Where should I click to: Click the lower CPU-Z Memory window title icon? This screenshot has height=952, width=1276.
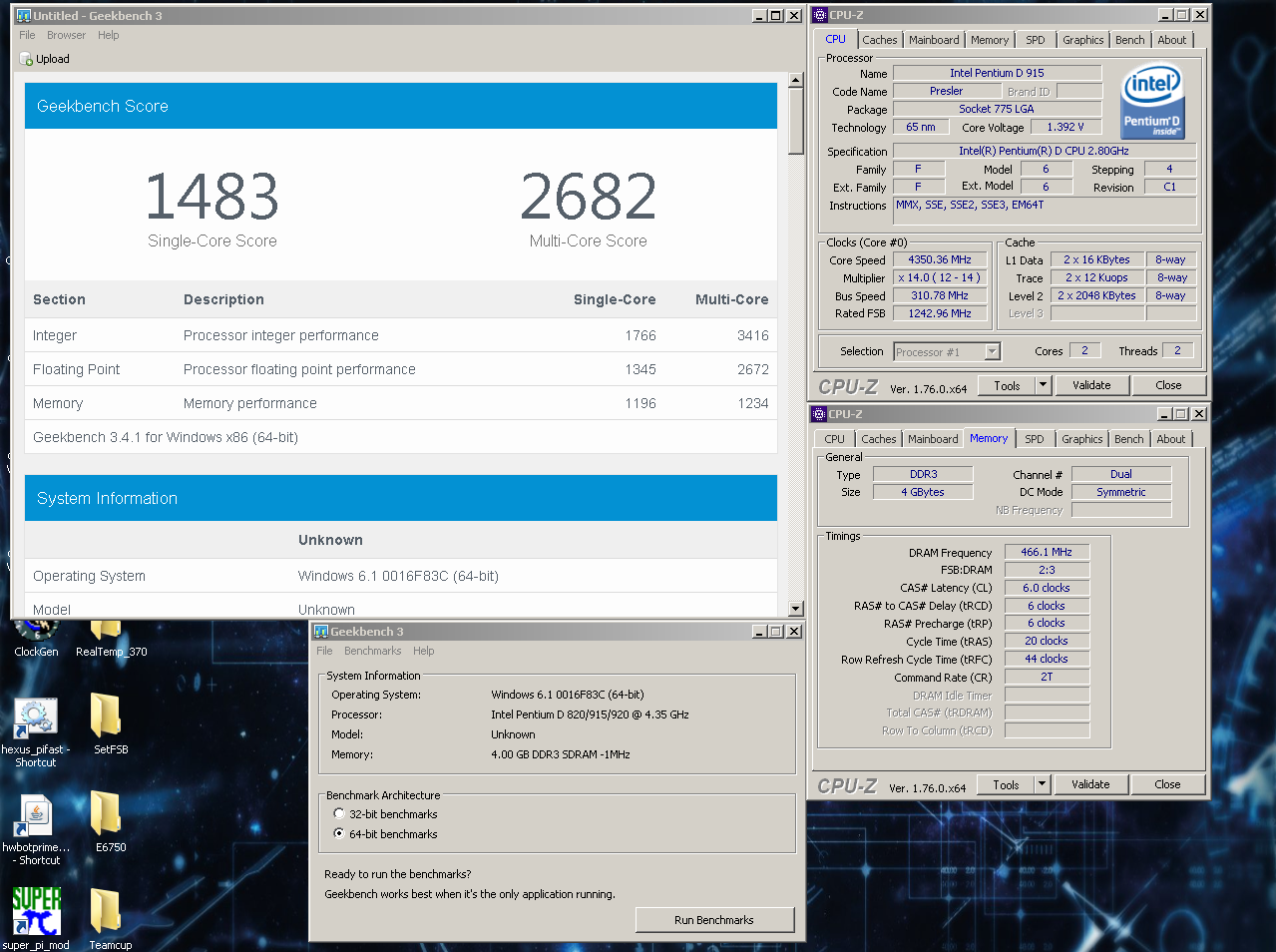point(819,414)
